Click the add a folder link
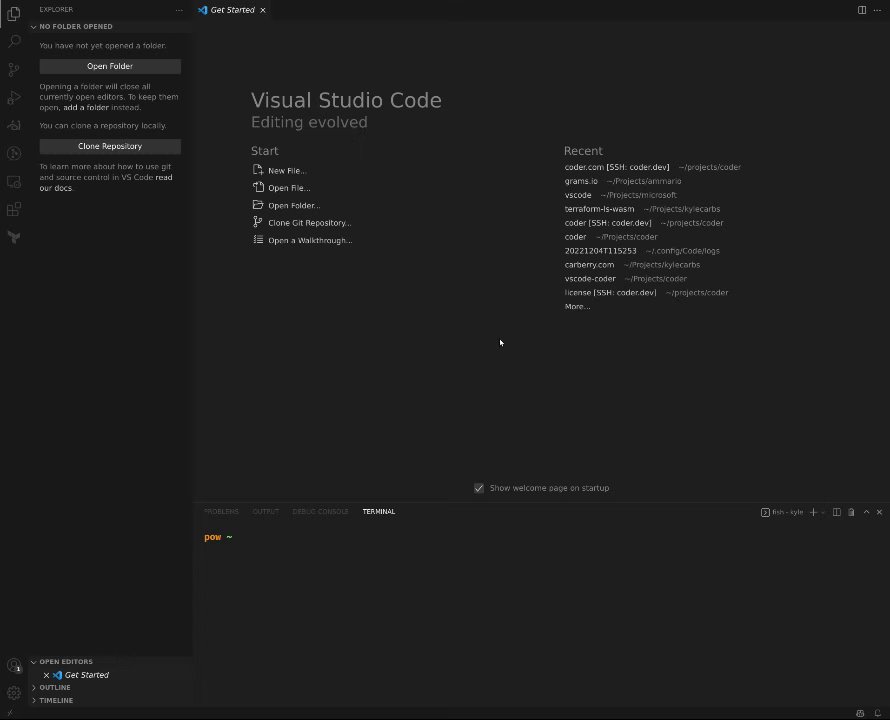The height and width of the screenshot is (720, 890). pyautogui.click(x=86, y=107)
